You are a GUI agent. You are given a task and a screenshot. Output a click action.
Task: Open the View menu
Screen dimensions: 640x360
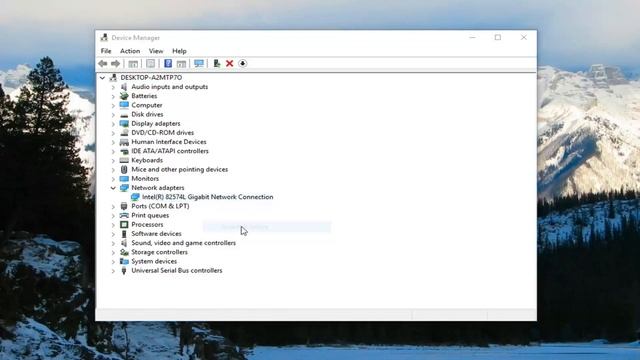(x=156, y=51)
